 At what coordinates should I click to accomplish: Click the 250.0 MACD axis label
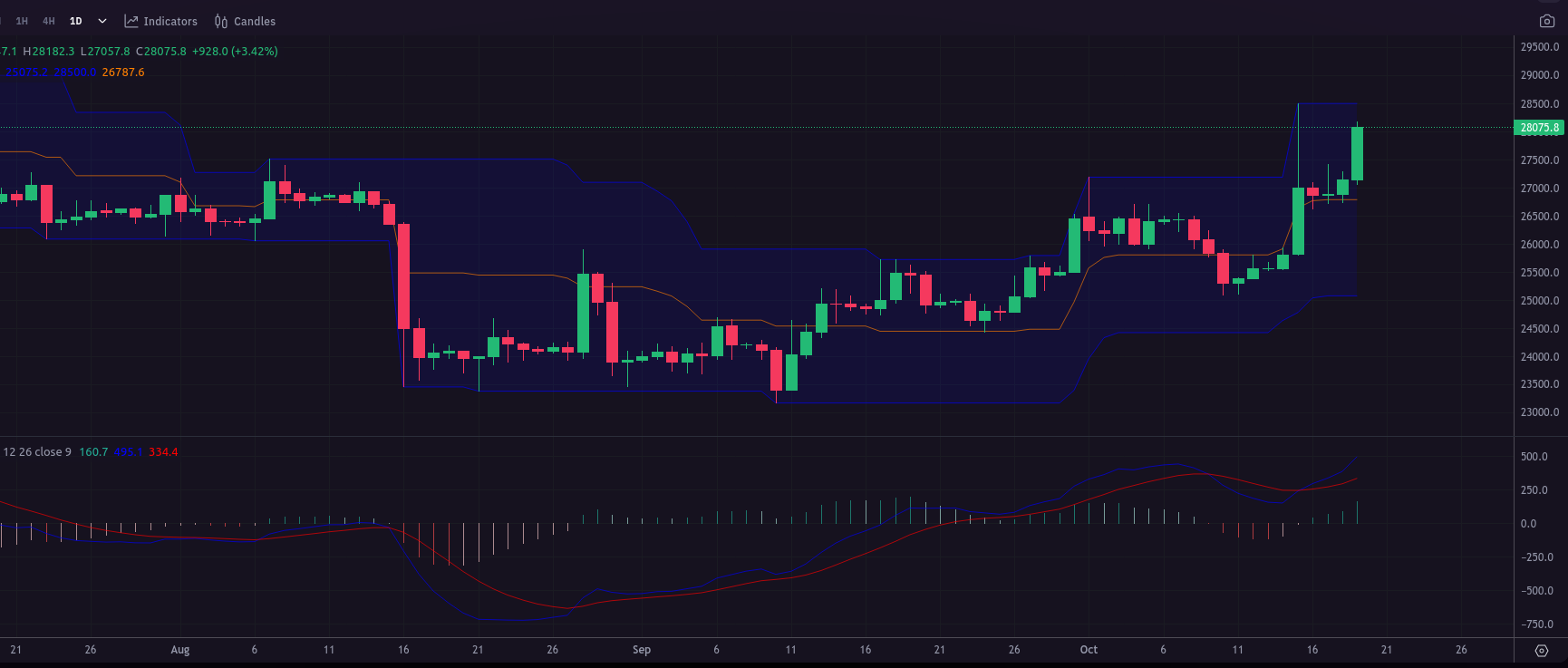pyautogui.click(x=1534, y=490)
